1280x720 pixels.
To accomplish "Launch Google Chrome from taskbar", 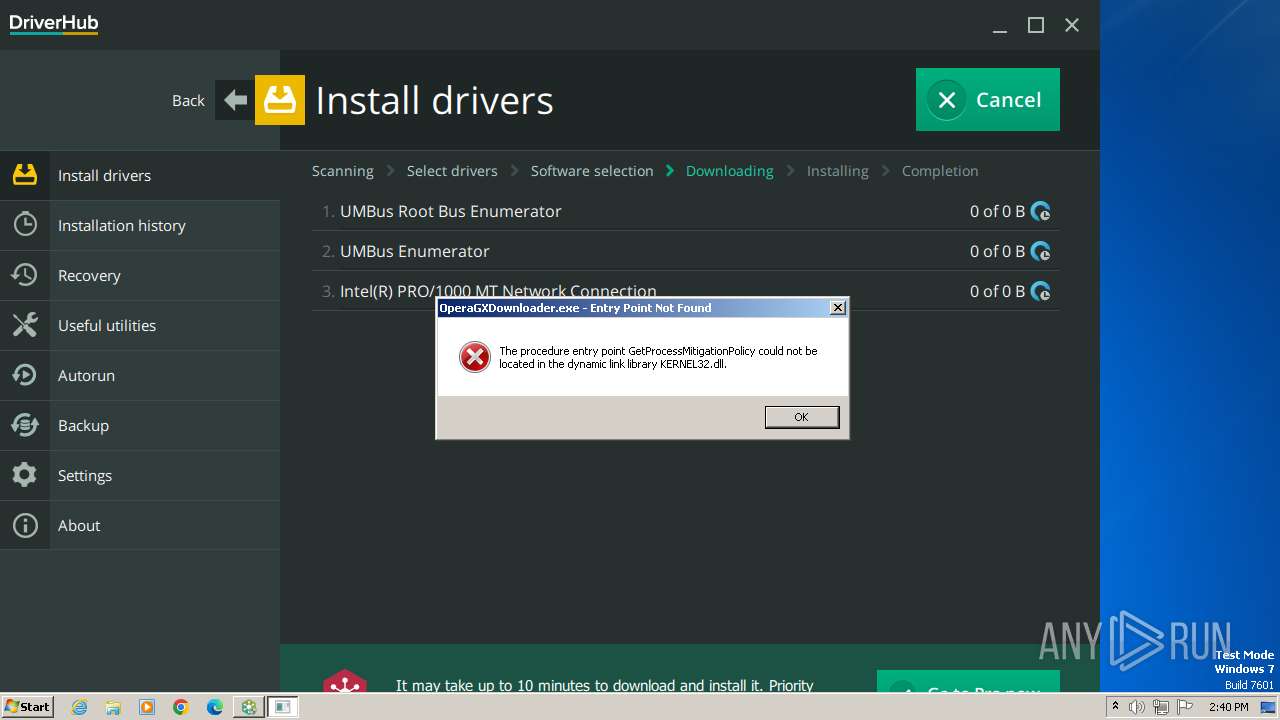I will tap(181, 707).
